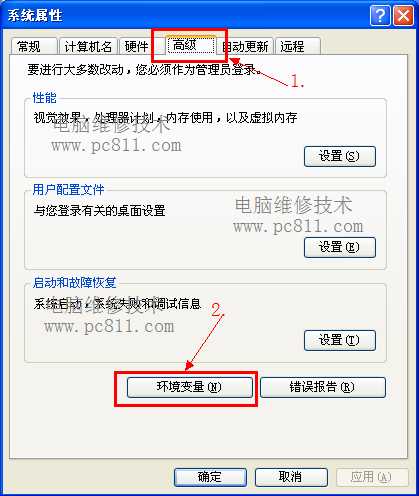Switch to the 常规 tab
Viewport: 419px width, 496px height.
34,46
